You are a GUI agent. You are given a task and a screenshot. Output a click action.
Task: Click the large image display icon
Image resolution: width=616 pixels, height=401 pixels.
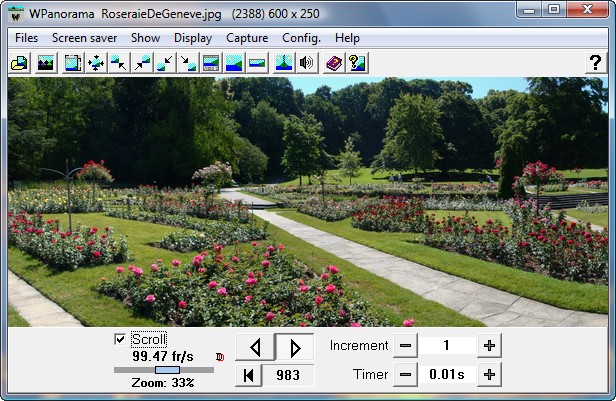coord(234,63)
